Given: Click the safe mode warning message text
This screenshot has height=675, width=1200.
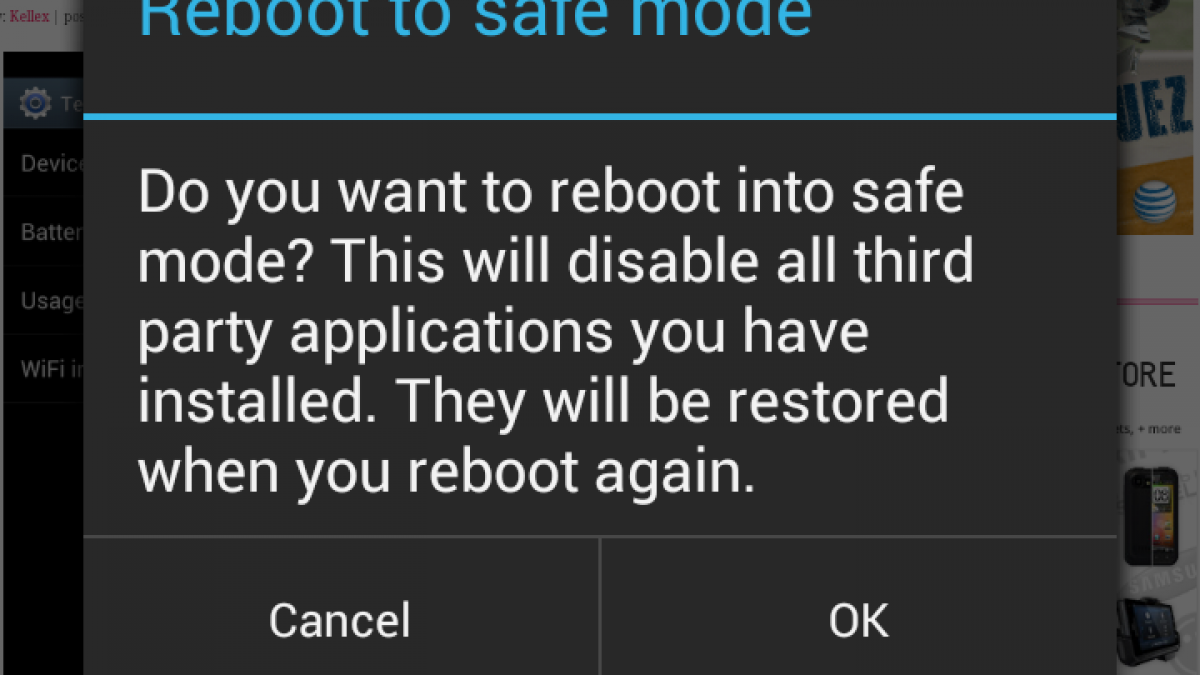Looking at the screenshot, I should (555, 333).
